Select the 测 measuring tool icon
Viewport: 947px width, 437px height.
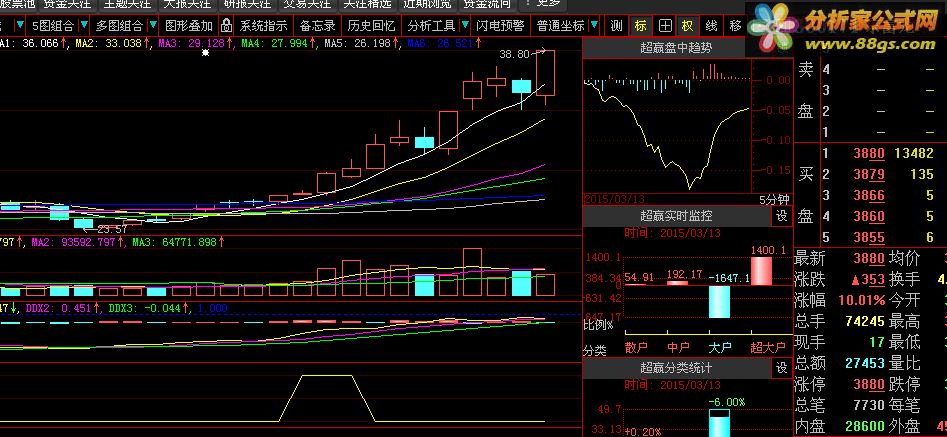(616, 26)
